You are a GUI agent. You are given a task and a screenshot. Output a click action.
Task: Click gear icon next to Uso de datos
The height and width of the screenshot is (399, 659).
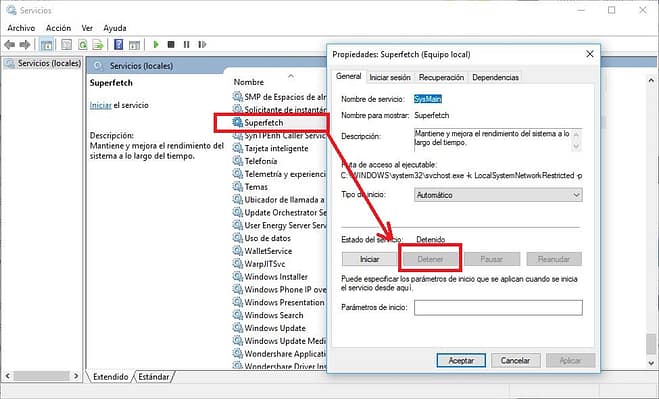click(237, 238)
